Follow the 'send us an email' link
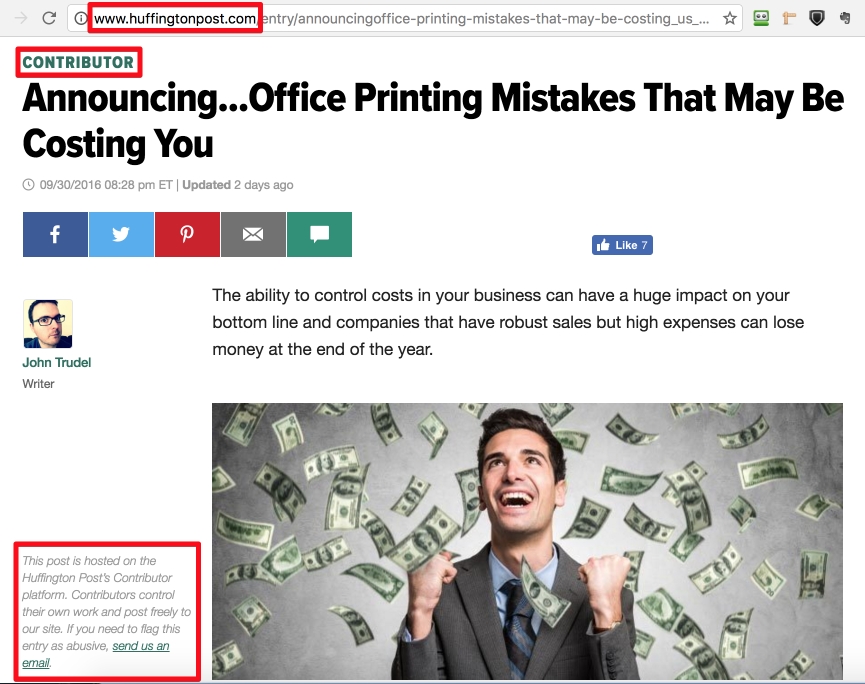The image size is (865, 684). click(x=95, y=654)
